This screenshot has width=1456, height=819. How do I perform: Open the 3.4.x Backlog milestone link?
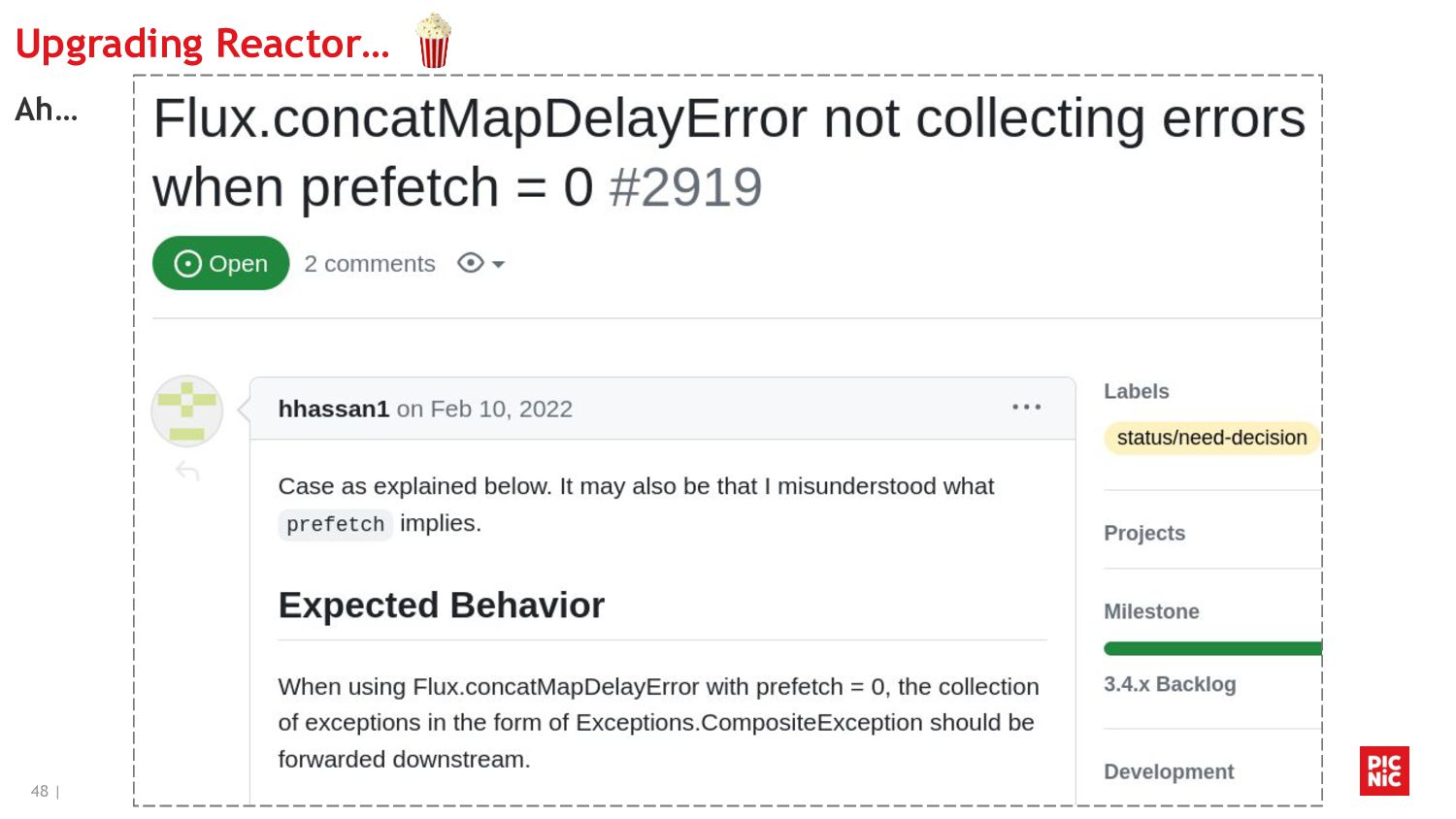click(x=1170, y=684)
